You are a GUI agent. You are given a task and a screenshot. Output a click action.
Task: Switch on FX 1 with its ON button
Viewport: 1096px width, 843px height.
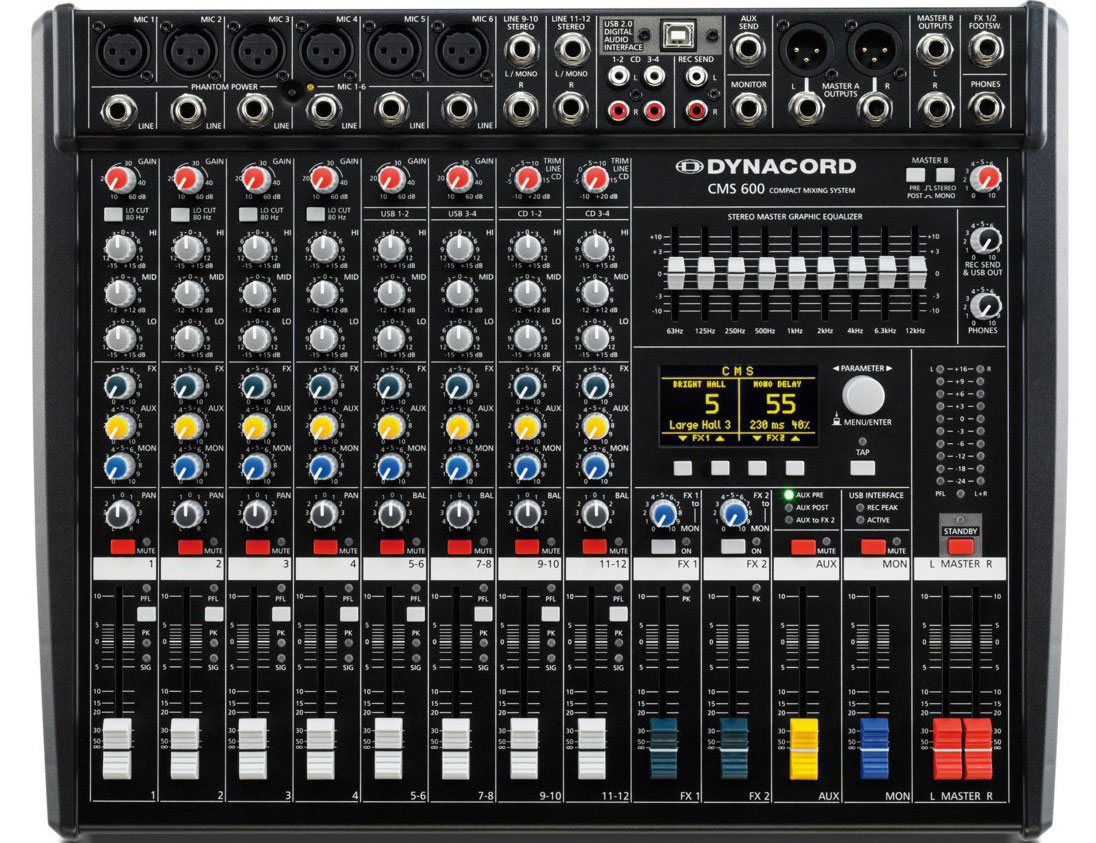(x=663, y=547)
